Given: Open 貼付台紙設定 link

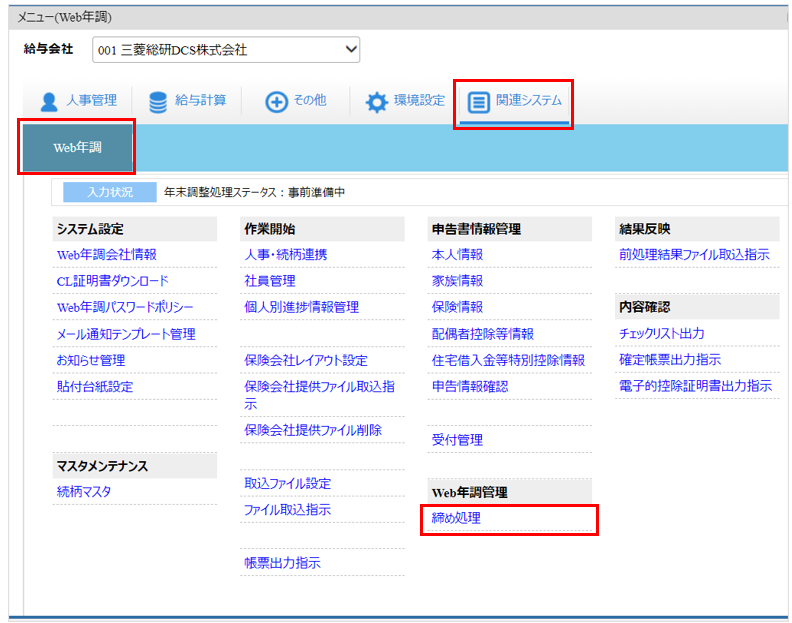Looking at the screenshot, I should pyautogui.click(x=95, y=387).
